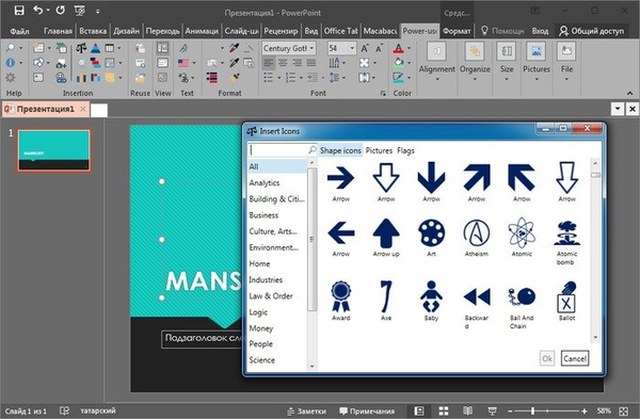Select the Art palette icon
The width and height of the screenshot is (640, 419).
[431, 234]
